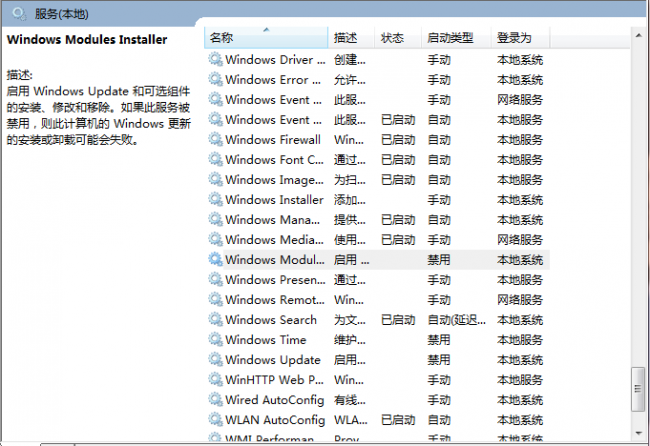Click the gear icon beside Windows Remot...
The image size is (650, 446).
coord(215,299)
